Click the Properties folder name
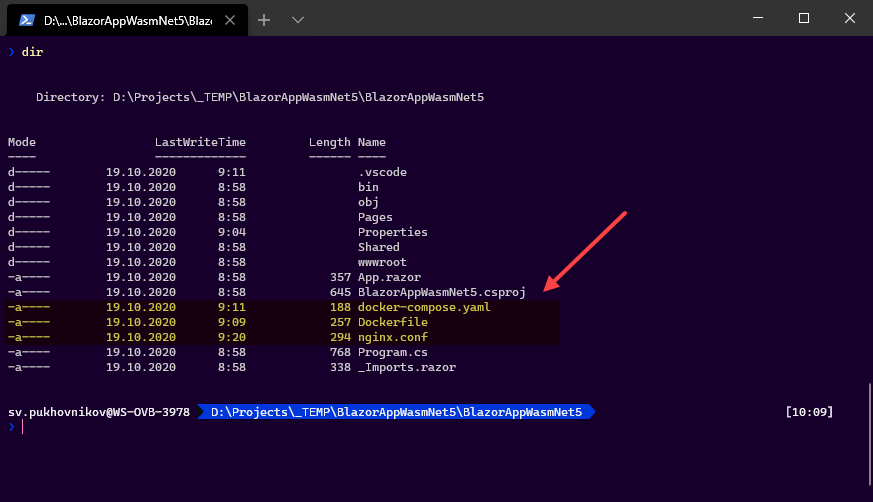873x502 pixels. point(393,233)
